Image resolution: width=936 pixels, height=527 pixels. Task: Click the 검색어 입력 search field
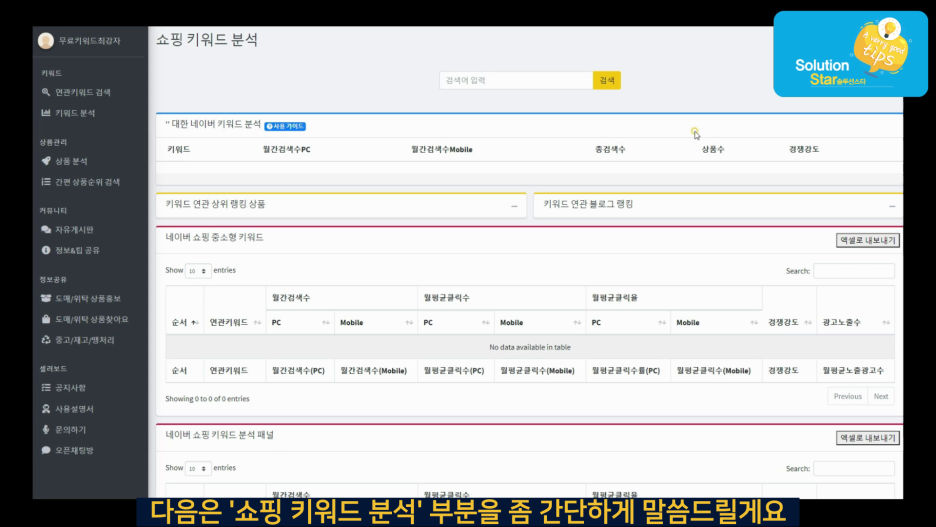point(516,81)
